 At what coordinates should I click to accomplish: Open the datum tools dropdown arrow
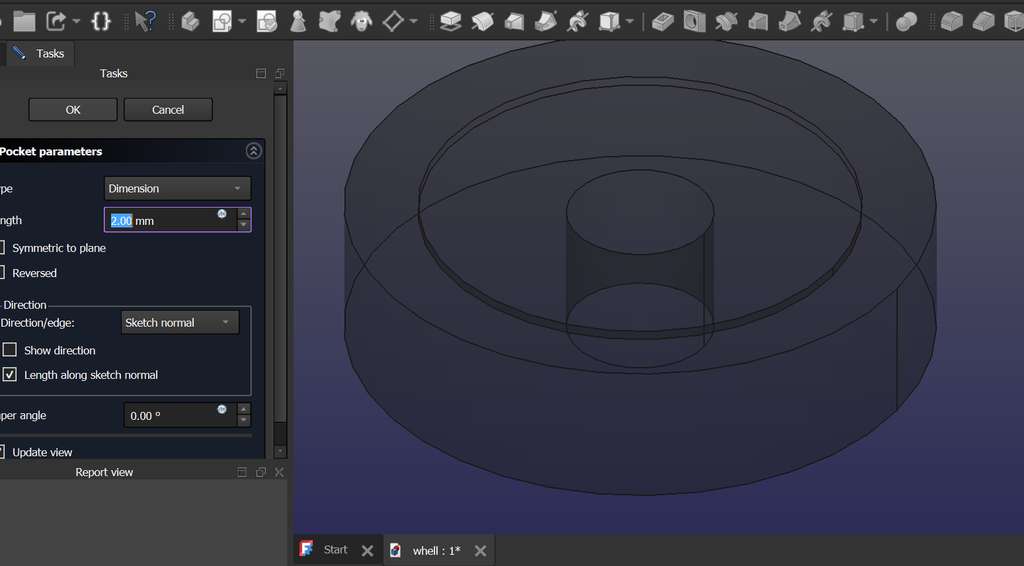413,22
